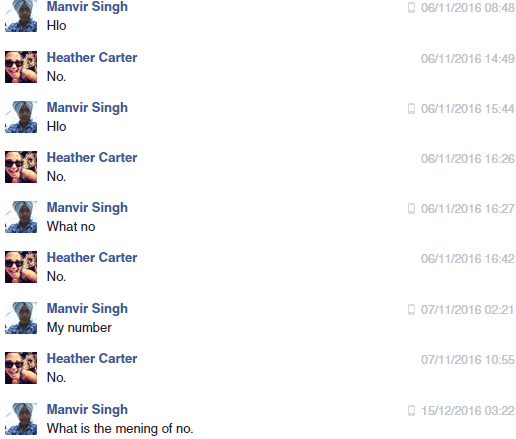516x439 pixels.
Task: Click the mobile icon beside 15/12/2016 03:22
Action: coord(411,411)
